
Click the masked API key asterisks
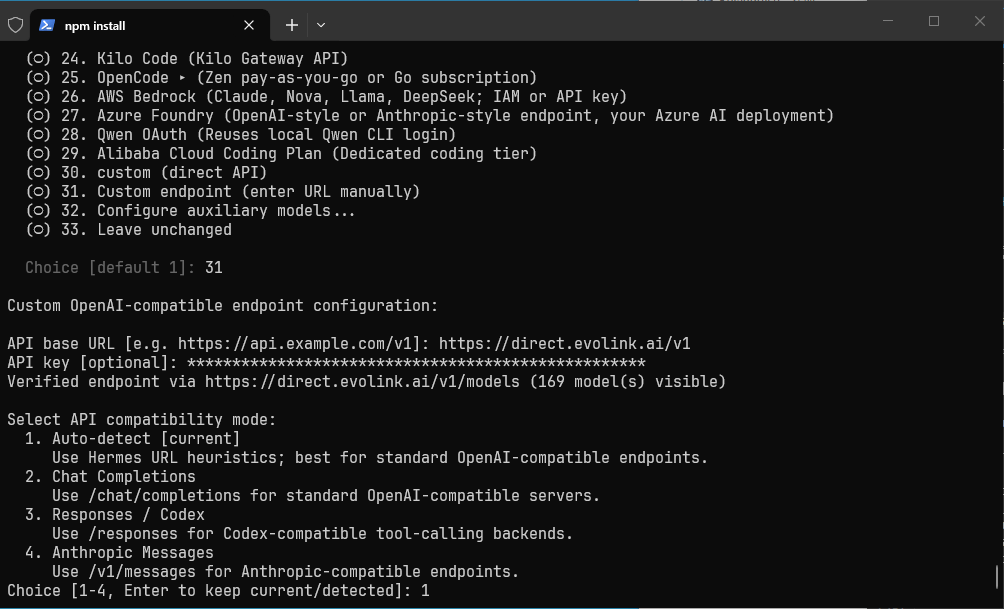416,363
